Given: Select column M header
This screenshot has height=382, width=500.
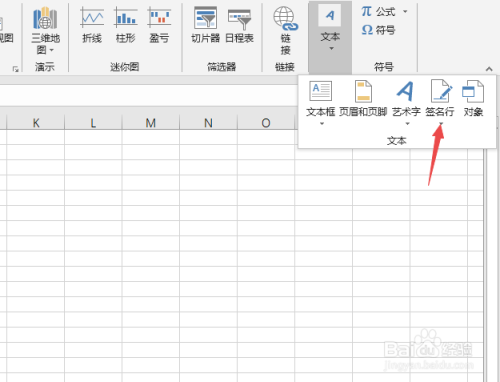Looking at the screenshot, I should tap(151, 123).
